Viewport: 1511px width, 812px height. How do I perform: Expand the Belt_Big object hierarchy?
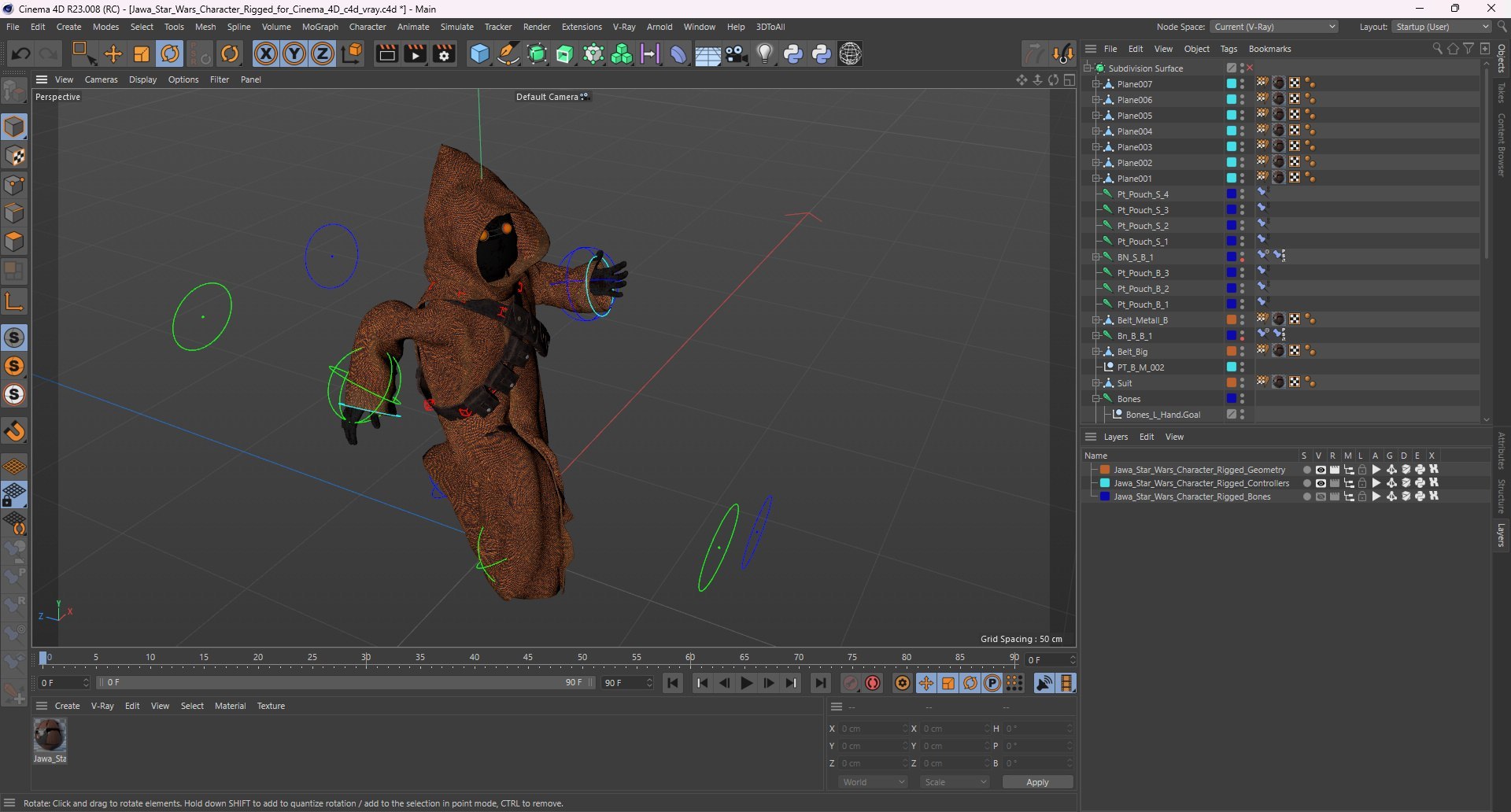(x=1095, y=352)
